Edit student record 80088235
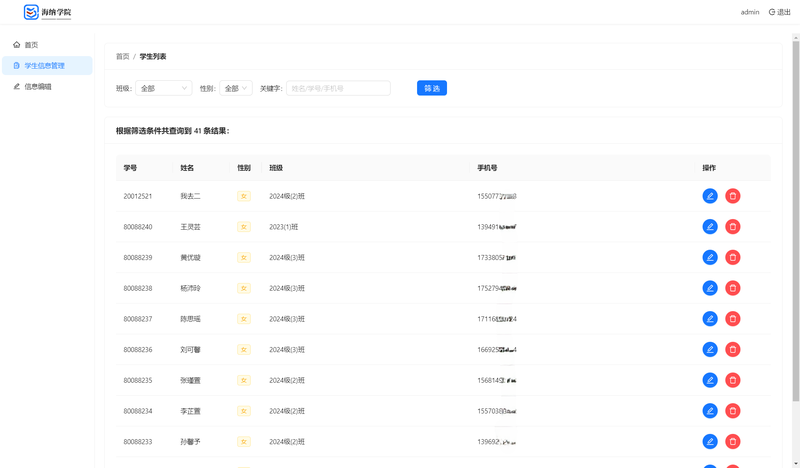This screenshot has height=468, width=800. [x=710, y=380]
